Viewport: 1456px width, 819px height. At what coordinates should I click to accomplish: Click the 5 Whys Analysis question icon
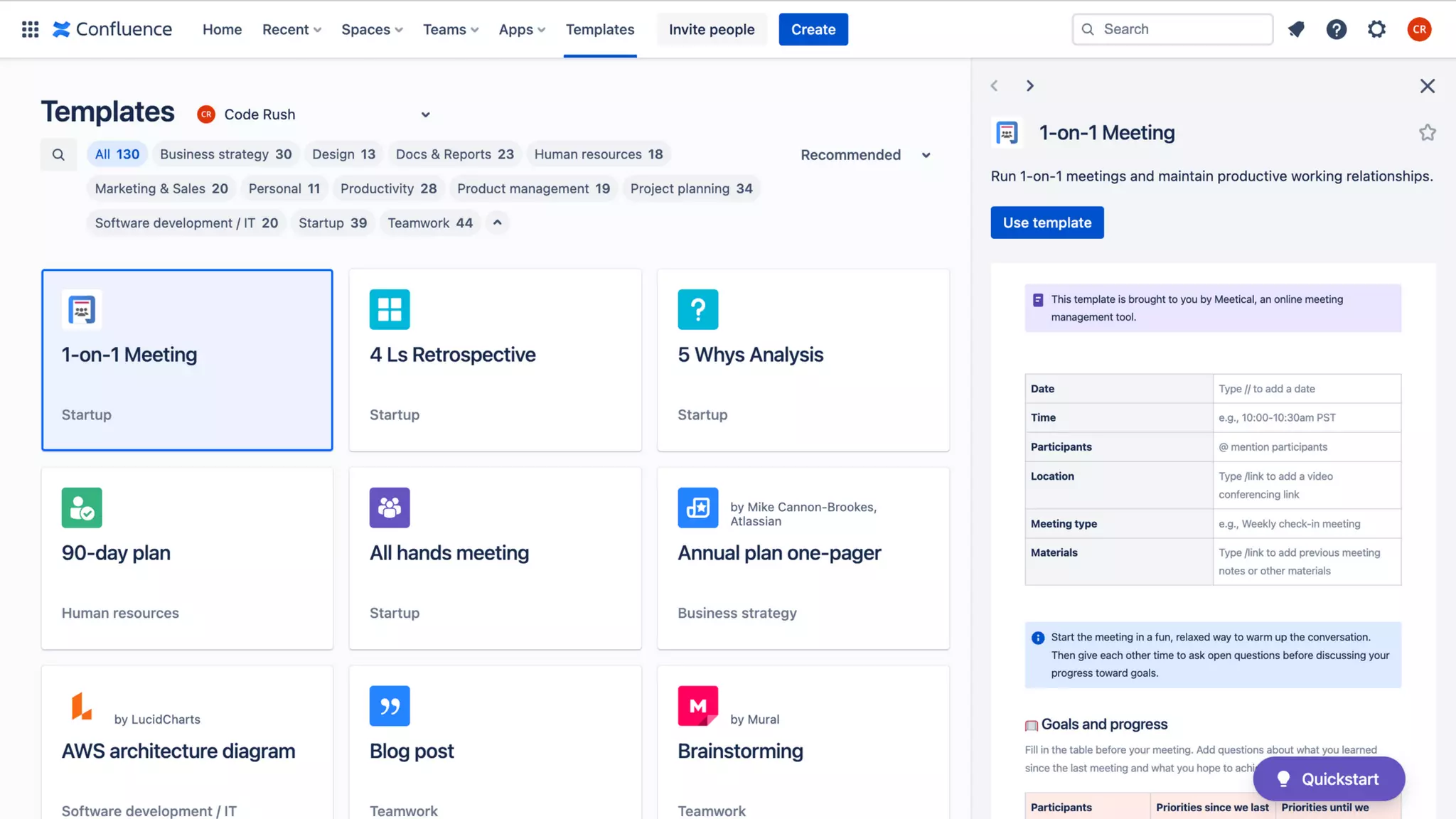[697, 309]
